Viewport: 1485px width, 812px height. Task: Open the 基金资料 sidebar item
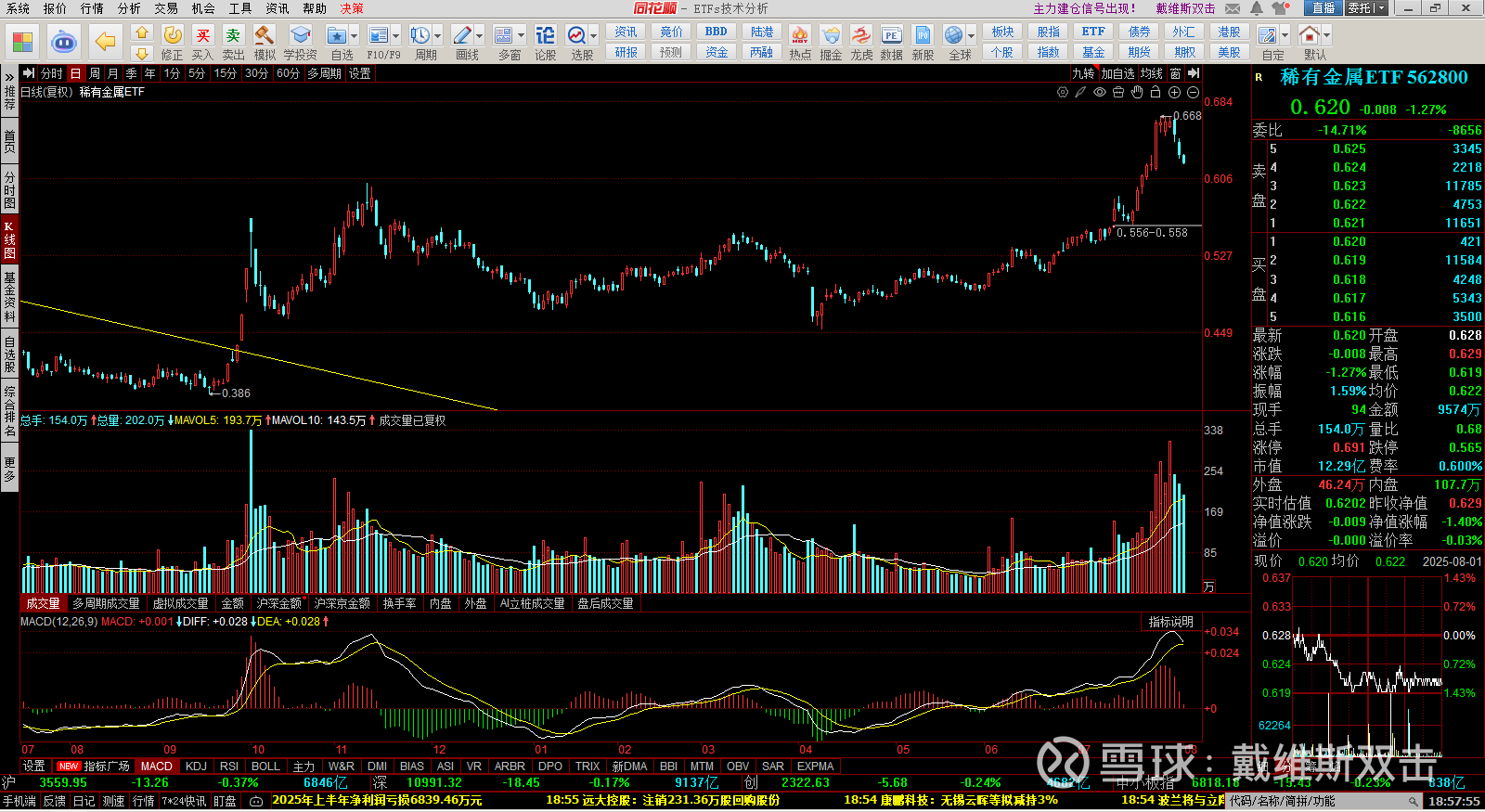(x=9, y=297)
